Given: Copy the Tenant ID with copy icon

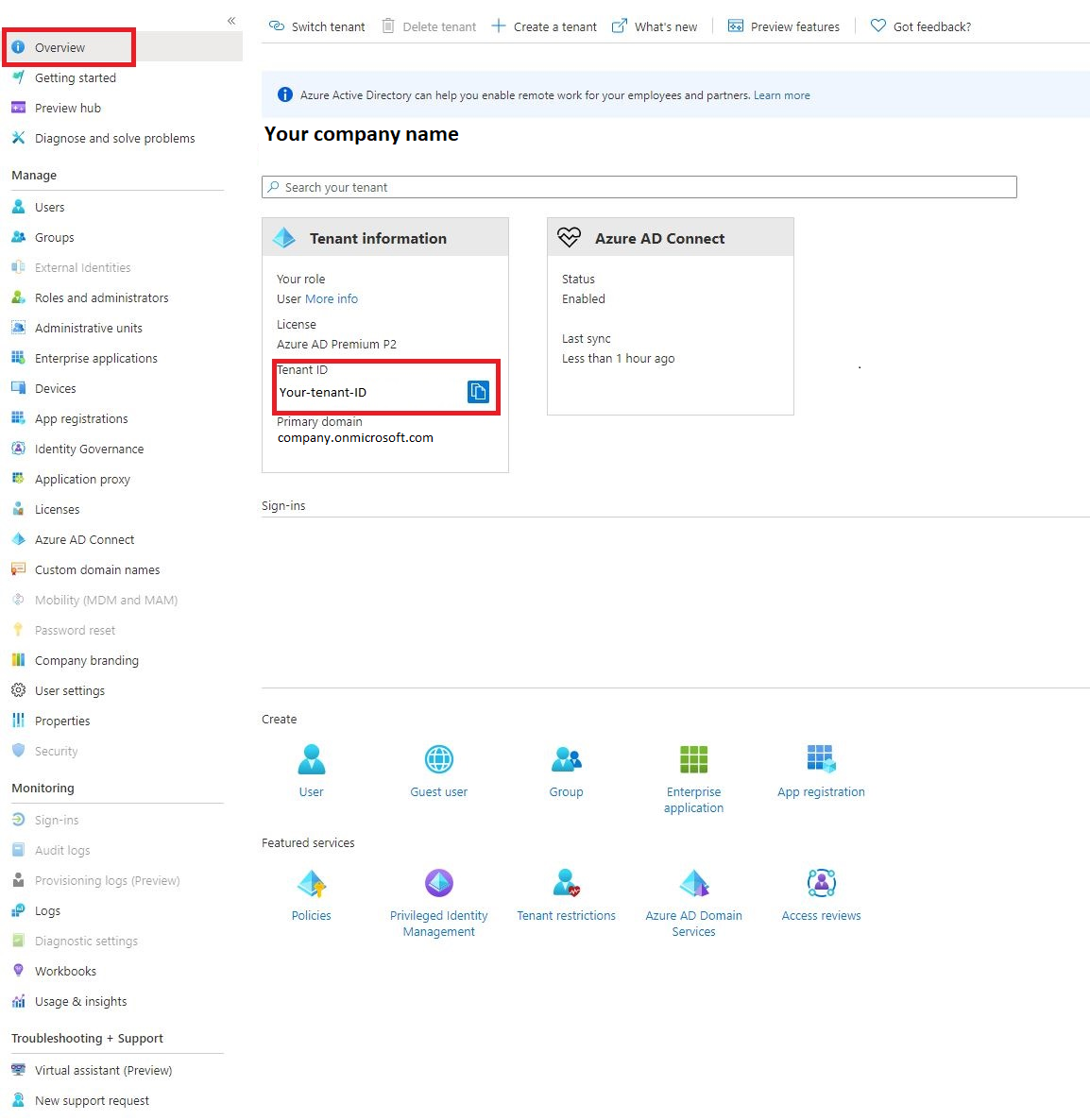Looking at the screenshot, I should pyautogui.click(x=478, y=391).
